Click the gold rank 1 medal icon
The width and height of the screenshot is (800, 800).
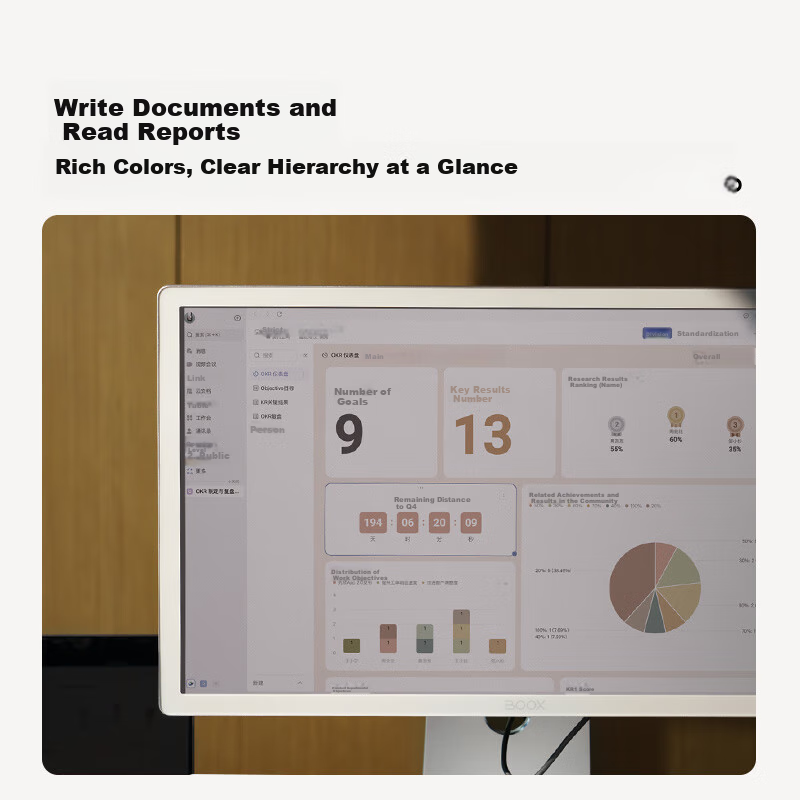coord(676,416)
